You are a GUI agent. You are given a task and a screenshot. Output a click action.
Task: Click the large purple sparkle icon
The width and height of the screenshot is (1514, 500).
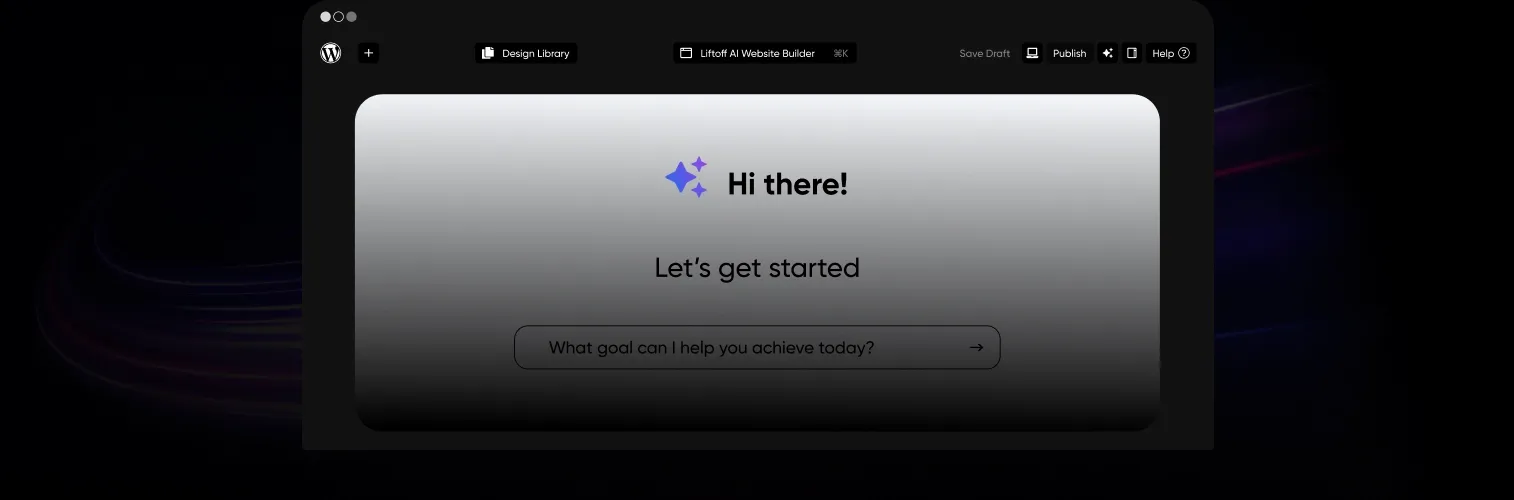tap(686, 178)
